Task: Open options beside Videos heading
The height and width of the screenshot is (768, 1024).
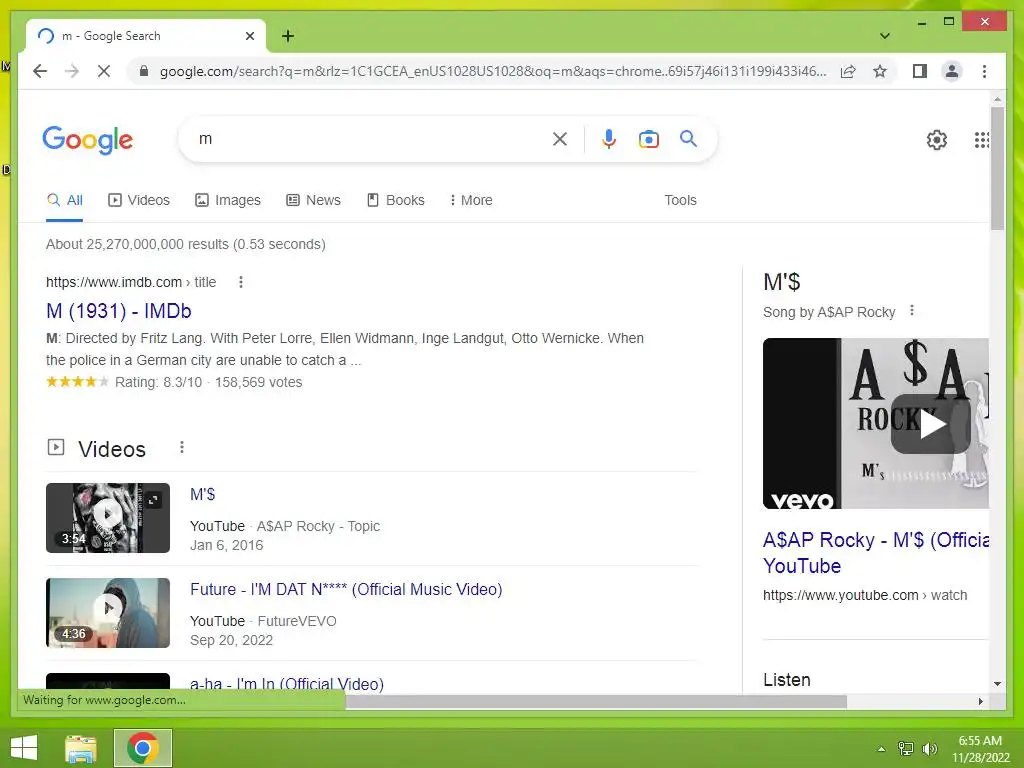Action: click(x=182, y=447)
